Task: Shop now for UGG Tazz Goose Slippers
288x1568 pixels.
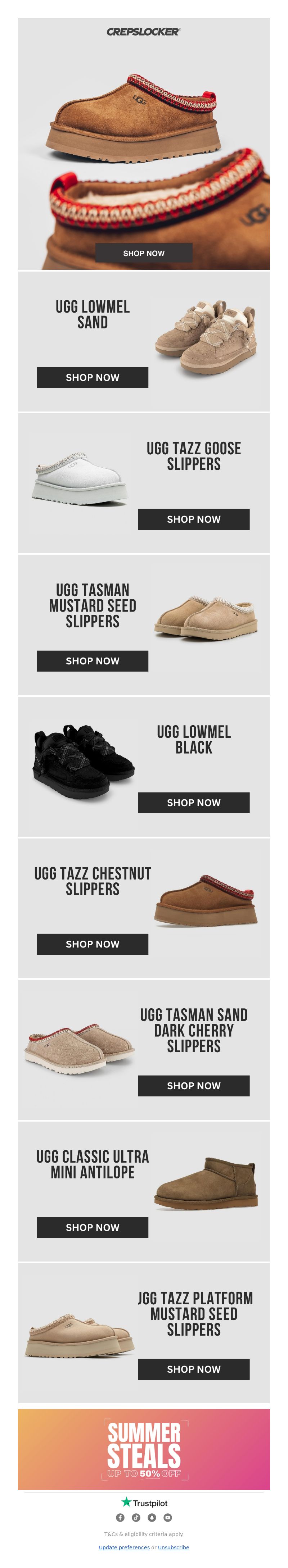Action: click(x=194, y=519)
